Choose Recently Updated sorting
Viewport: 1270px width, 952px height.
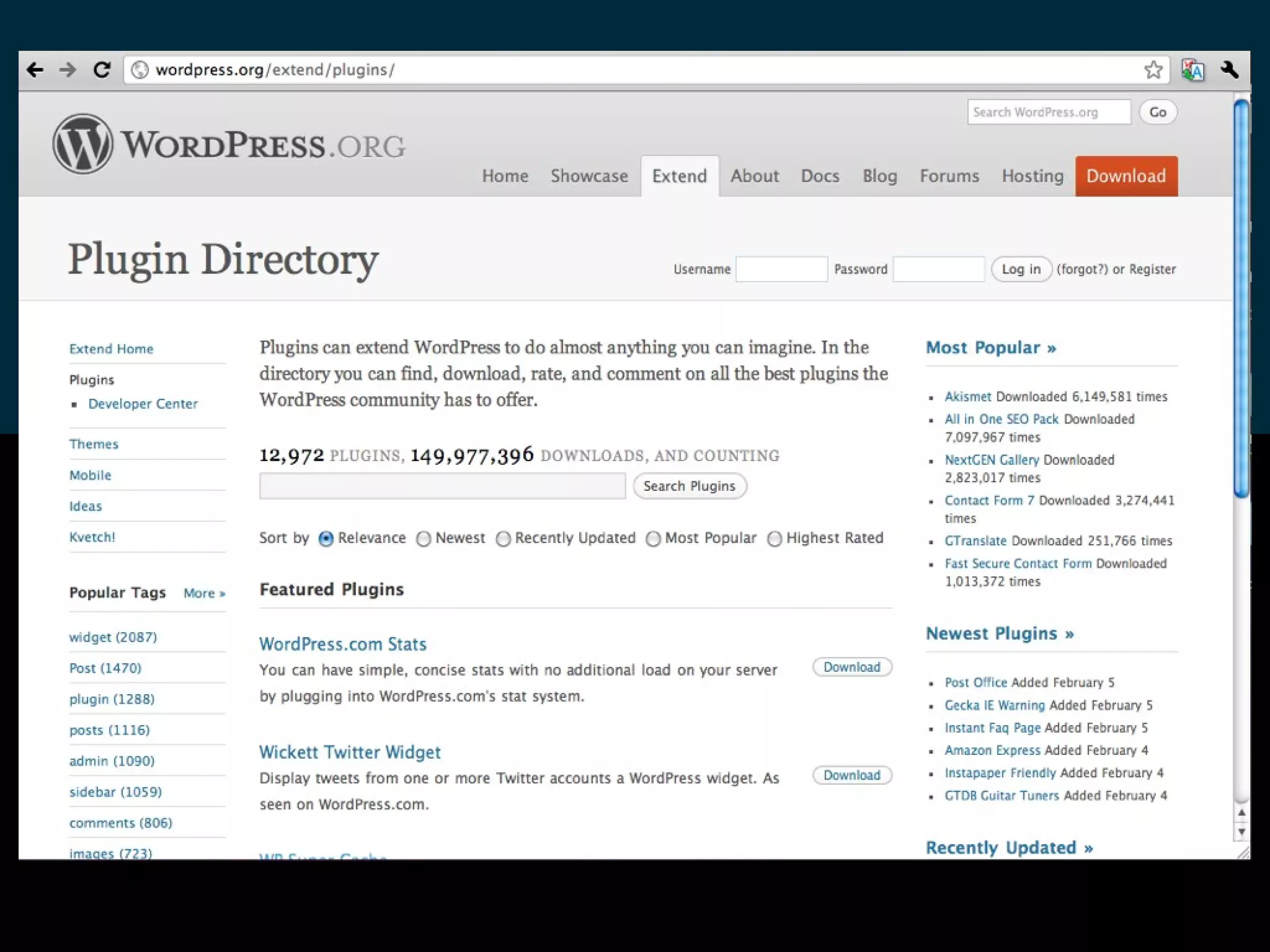point(504,539)
